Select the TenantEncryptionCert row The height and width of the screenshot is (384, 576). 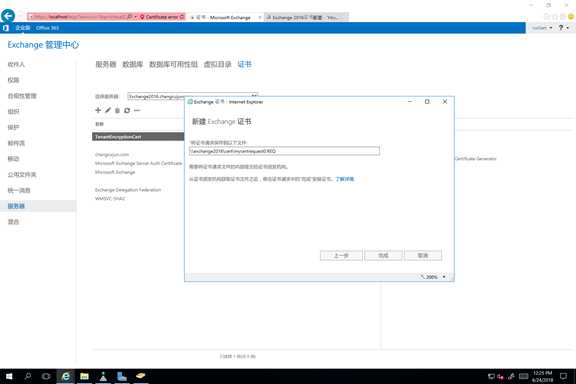click(x=138, y=137)
